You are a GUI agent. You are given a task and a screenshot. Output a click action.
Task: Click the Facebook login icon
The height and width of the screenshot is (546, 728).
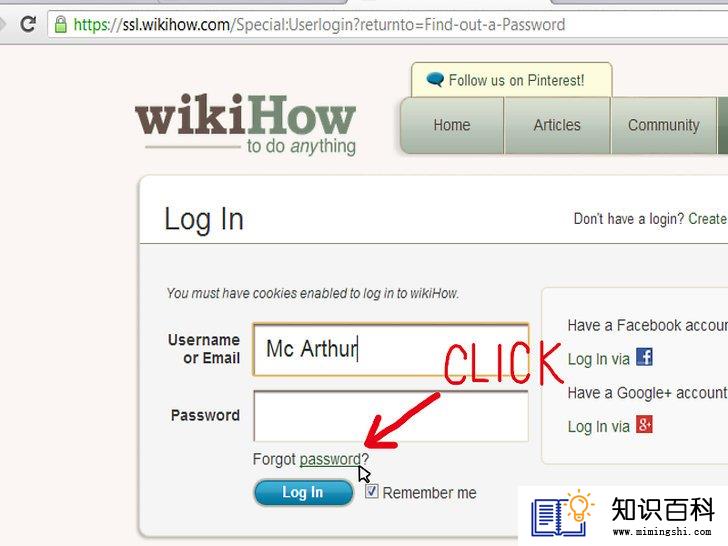(644, 357)
